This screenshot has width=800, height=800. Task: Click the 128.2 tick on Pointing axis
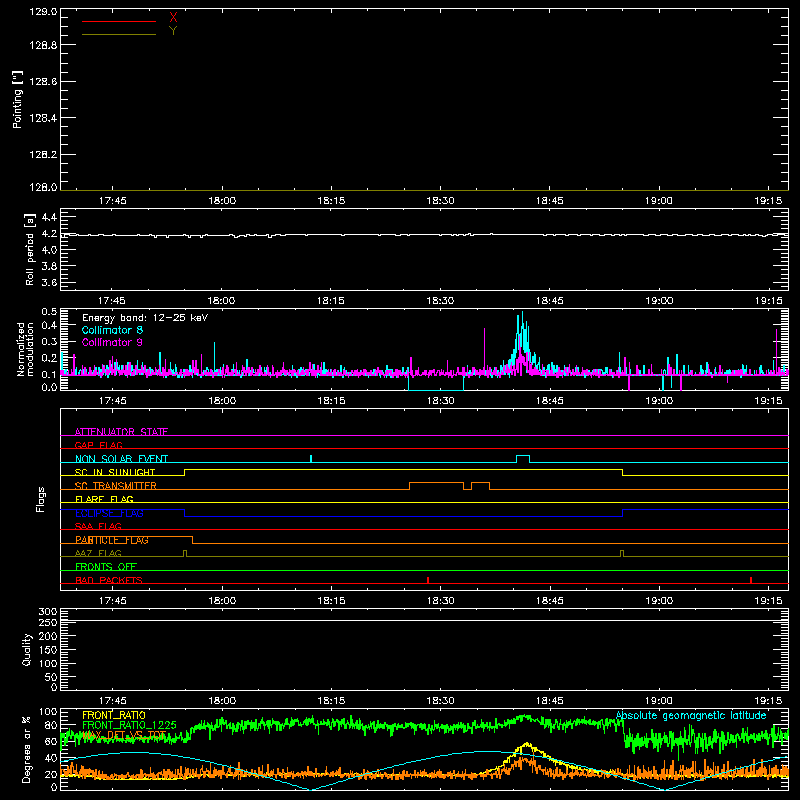point(43,155)
